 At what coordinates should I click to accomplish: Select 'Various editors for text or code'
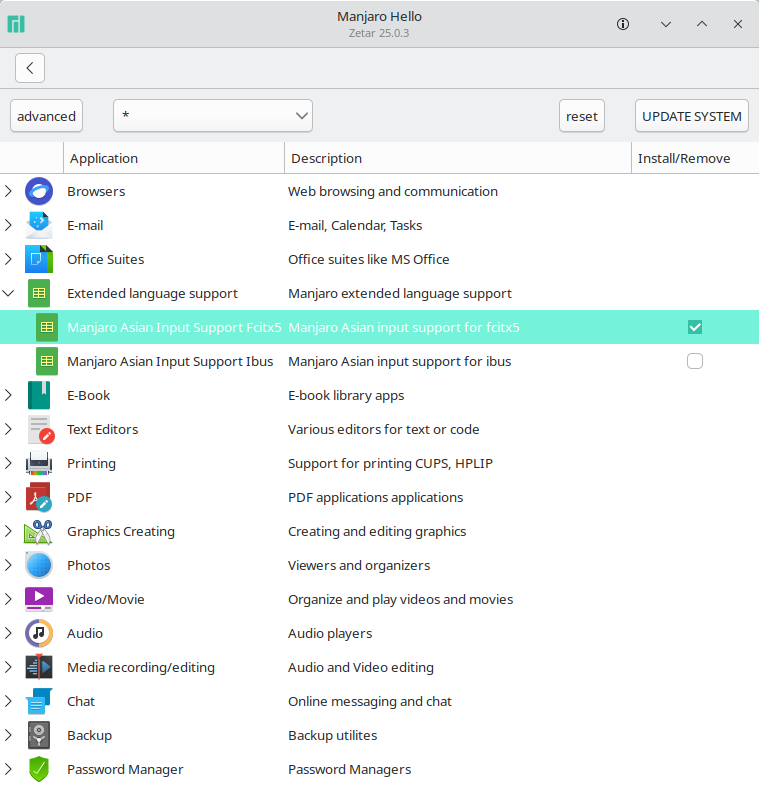pos(384,429)
